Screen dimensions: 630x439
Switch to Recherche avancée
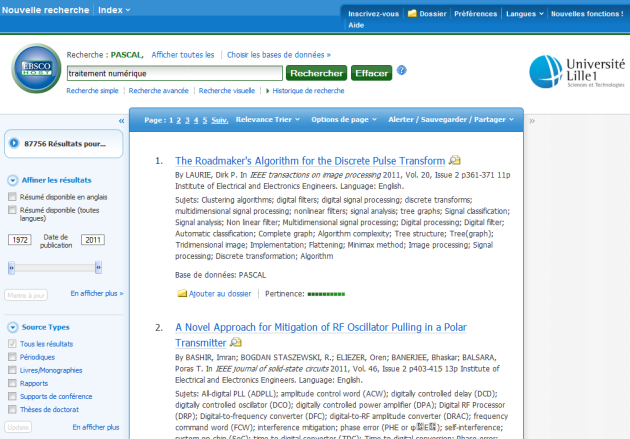(x=158, y=91)
